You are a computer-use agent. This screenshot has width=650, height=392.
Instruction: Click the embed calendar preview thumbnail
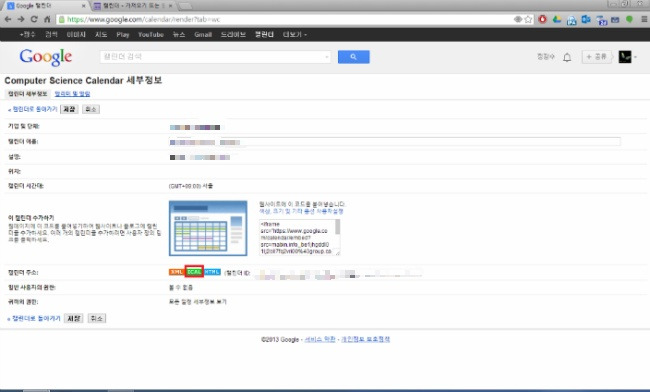(x=208, y=228)
